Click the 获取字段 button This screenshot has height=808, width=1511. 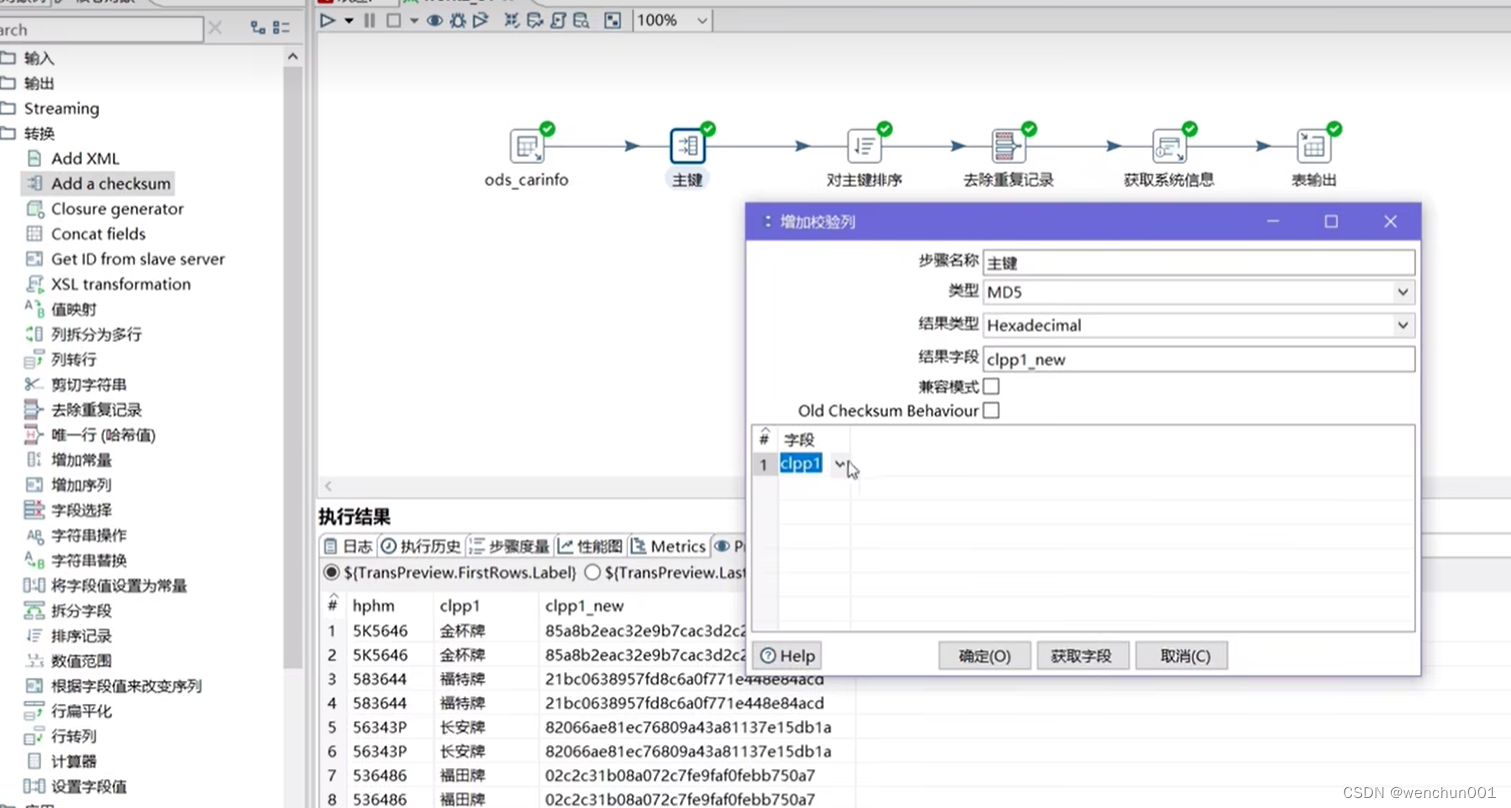1082,655
